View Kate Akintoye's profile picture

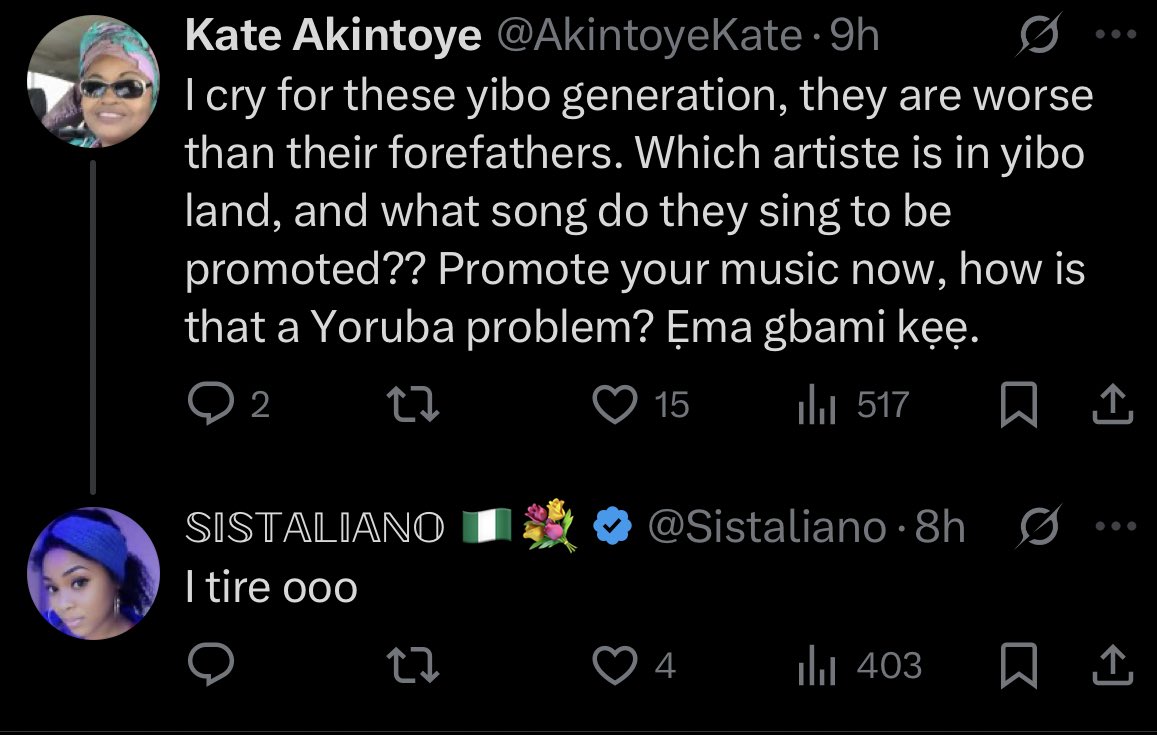pos(93,81)
